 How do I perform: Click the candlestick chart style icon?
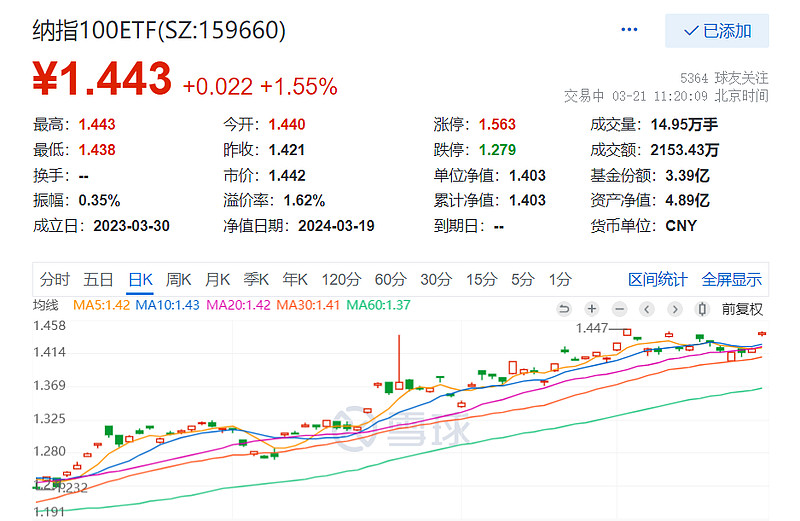tap(702, 309)
